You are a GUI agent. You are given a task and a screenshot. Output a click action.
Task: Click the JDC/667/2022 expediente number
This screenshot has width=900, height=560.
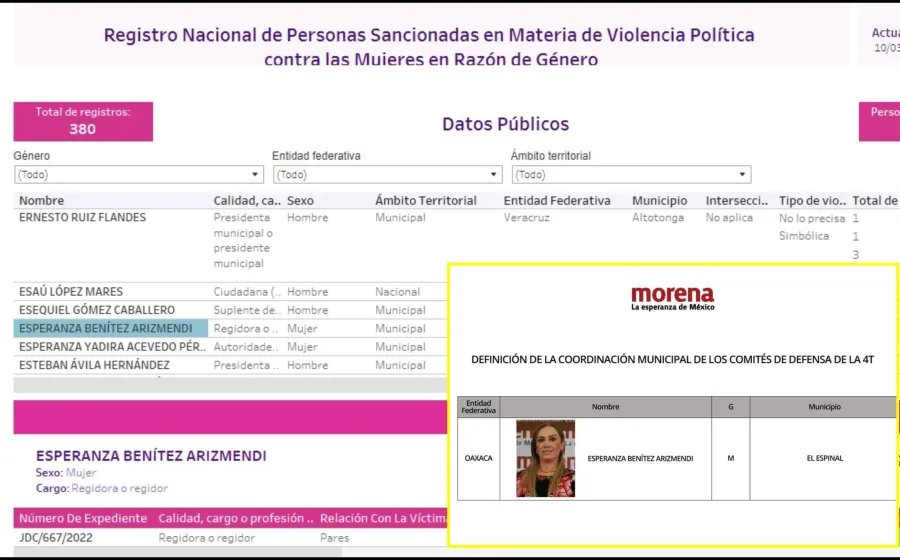tap(56, 538)
